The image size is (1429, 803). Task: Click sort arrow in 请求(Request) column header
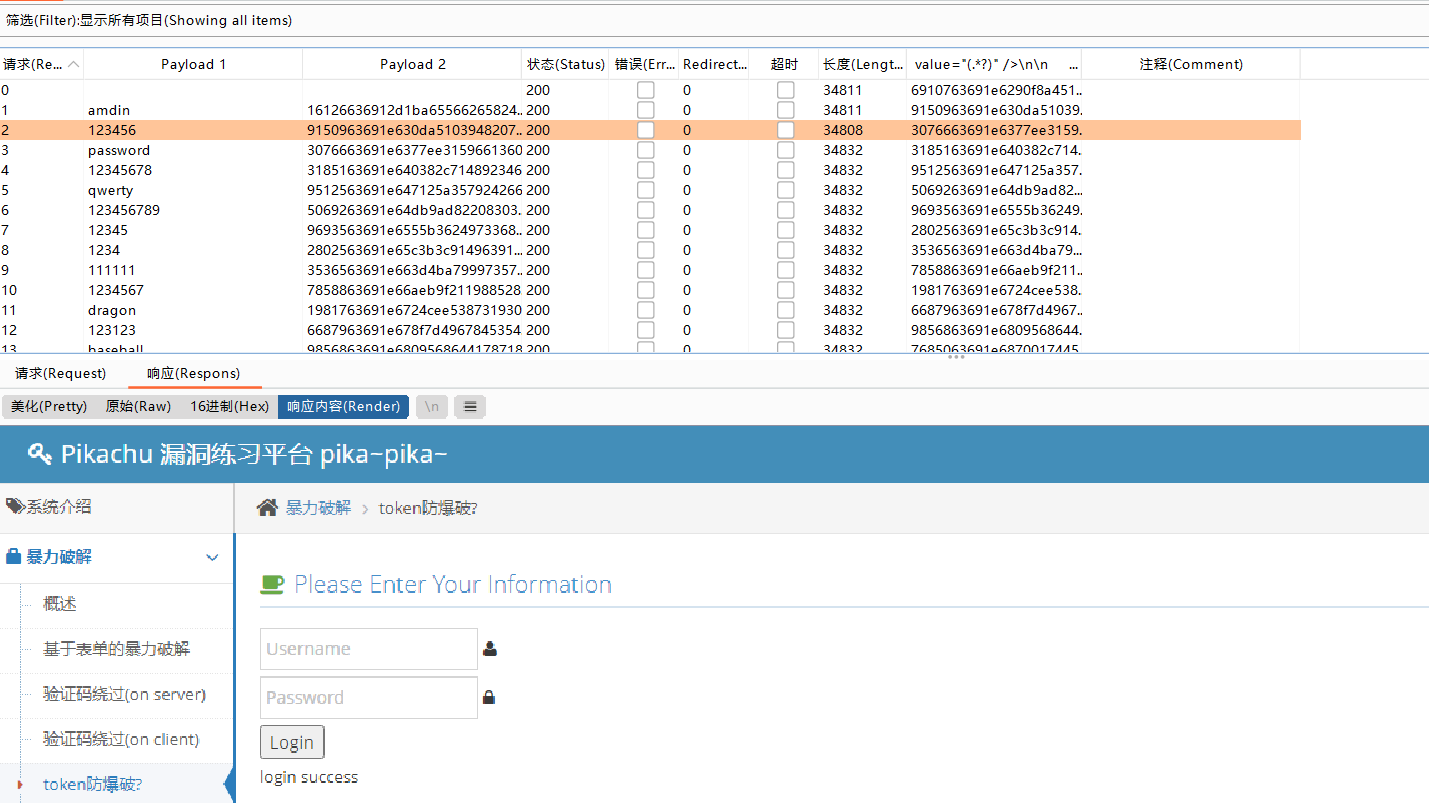pos(73,64)
